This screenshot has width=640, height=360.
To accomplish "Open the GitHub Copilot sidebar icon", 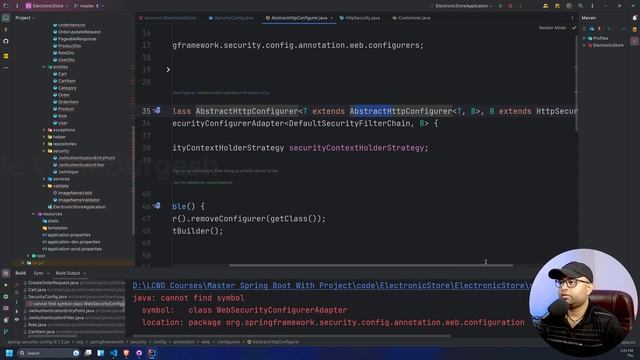I will [x=6, y=41].
